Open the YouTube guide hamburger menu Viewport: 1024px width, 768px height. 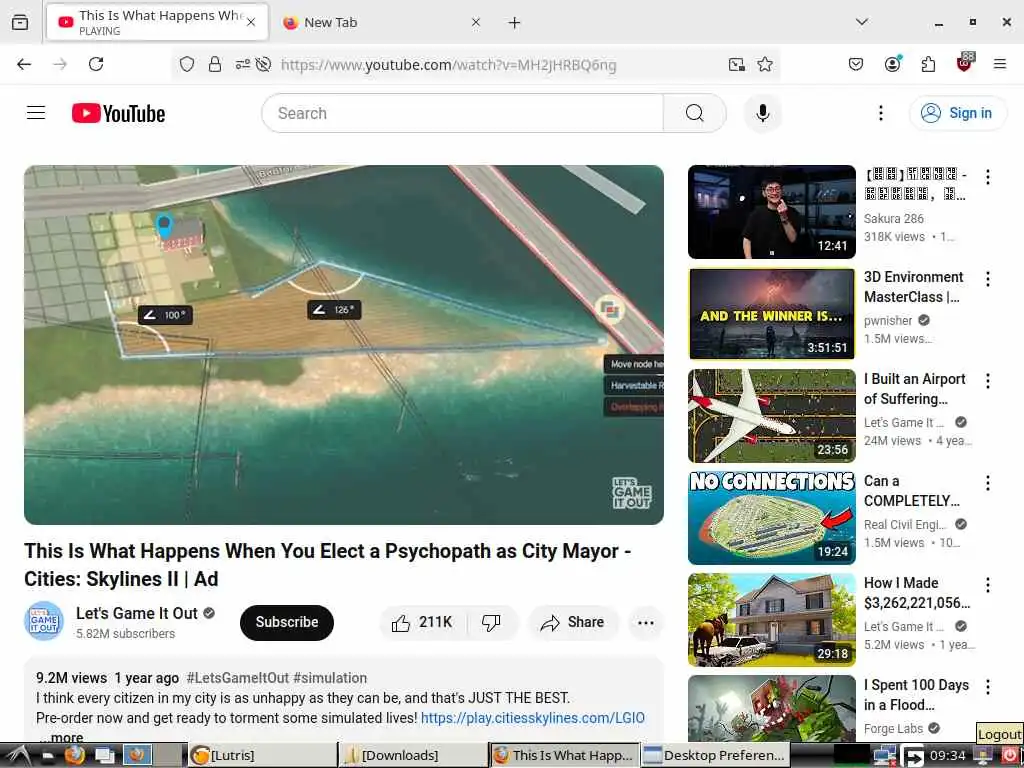click(x=36, y=113)
